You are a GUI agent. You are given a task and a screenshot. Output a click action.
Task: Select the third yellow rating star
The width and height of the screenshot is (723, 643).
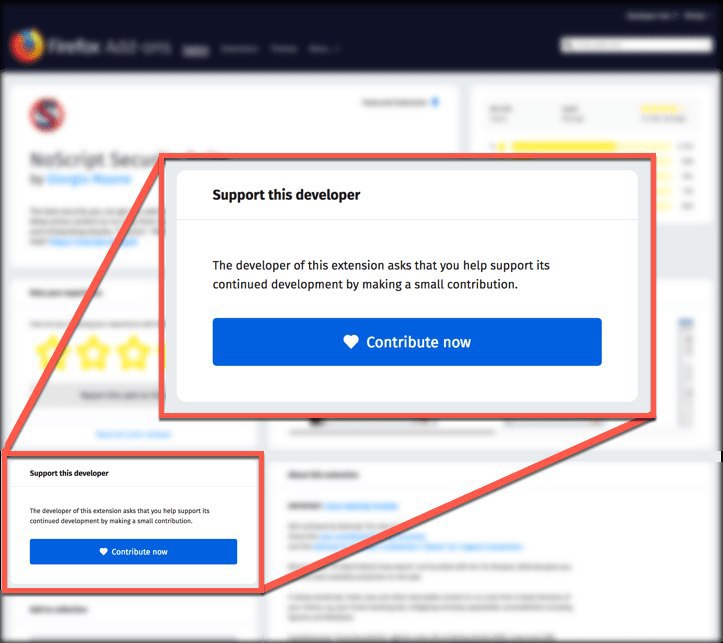tap(134, 353)
